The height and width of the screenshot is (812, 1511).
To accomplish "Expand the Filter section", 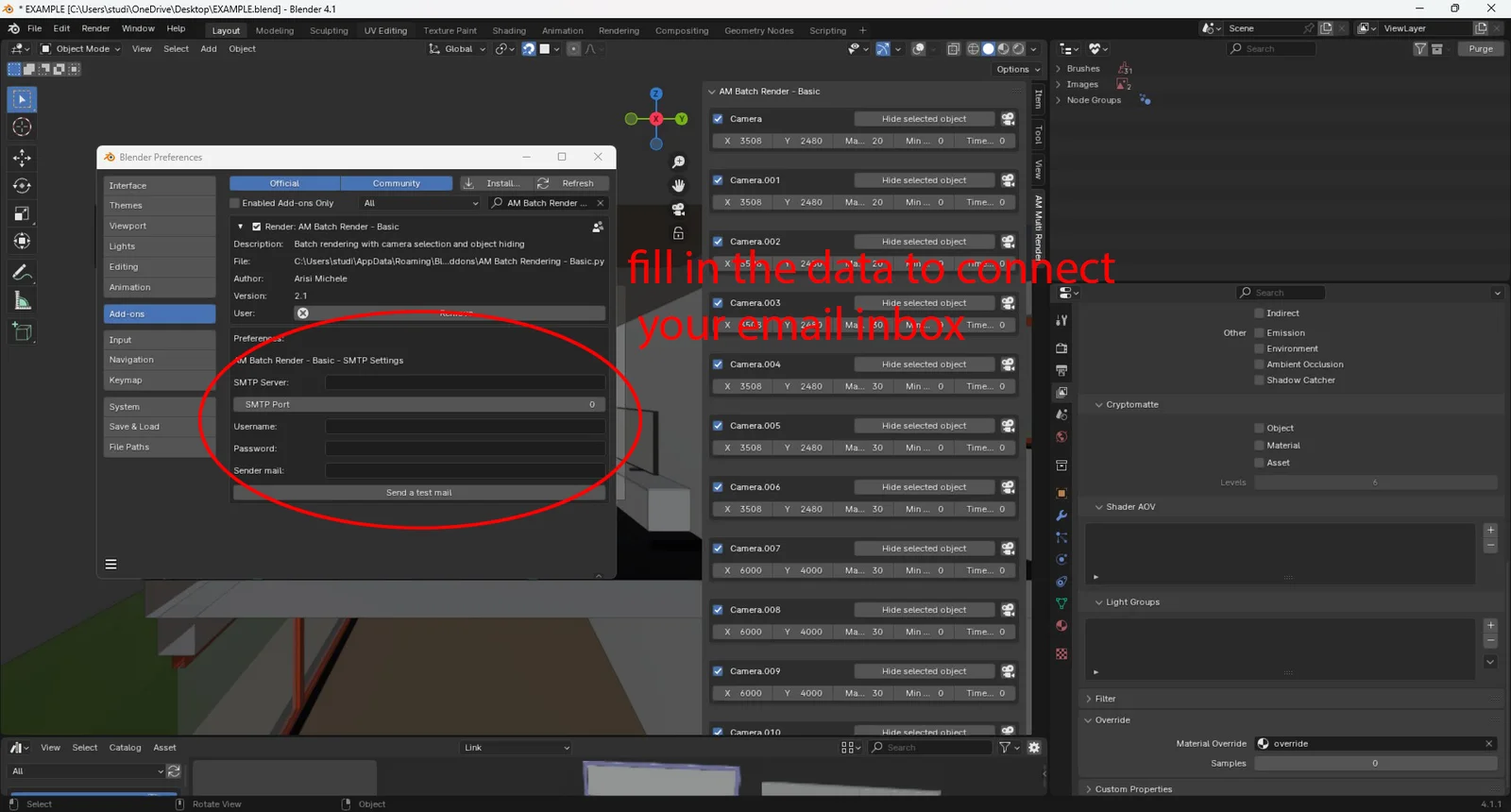I will tap(1089, 699).
